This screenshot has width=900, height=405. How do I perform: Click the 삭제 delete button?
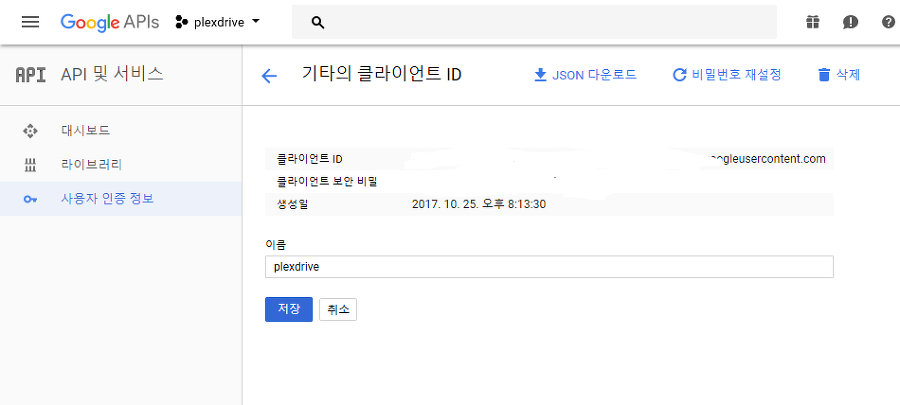[x=838, y=75]
